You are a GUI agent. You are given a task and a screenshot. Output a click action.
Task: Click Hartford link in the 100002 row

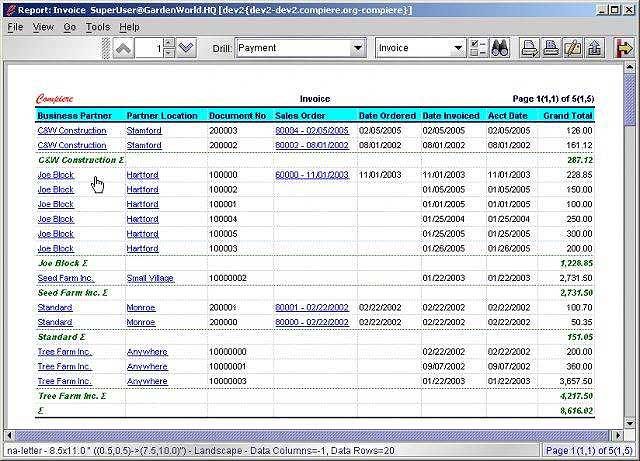point(142,189)
